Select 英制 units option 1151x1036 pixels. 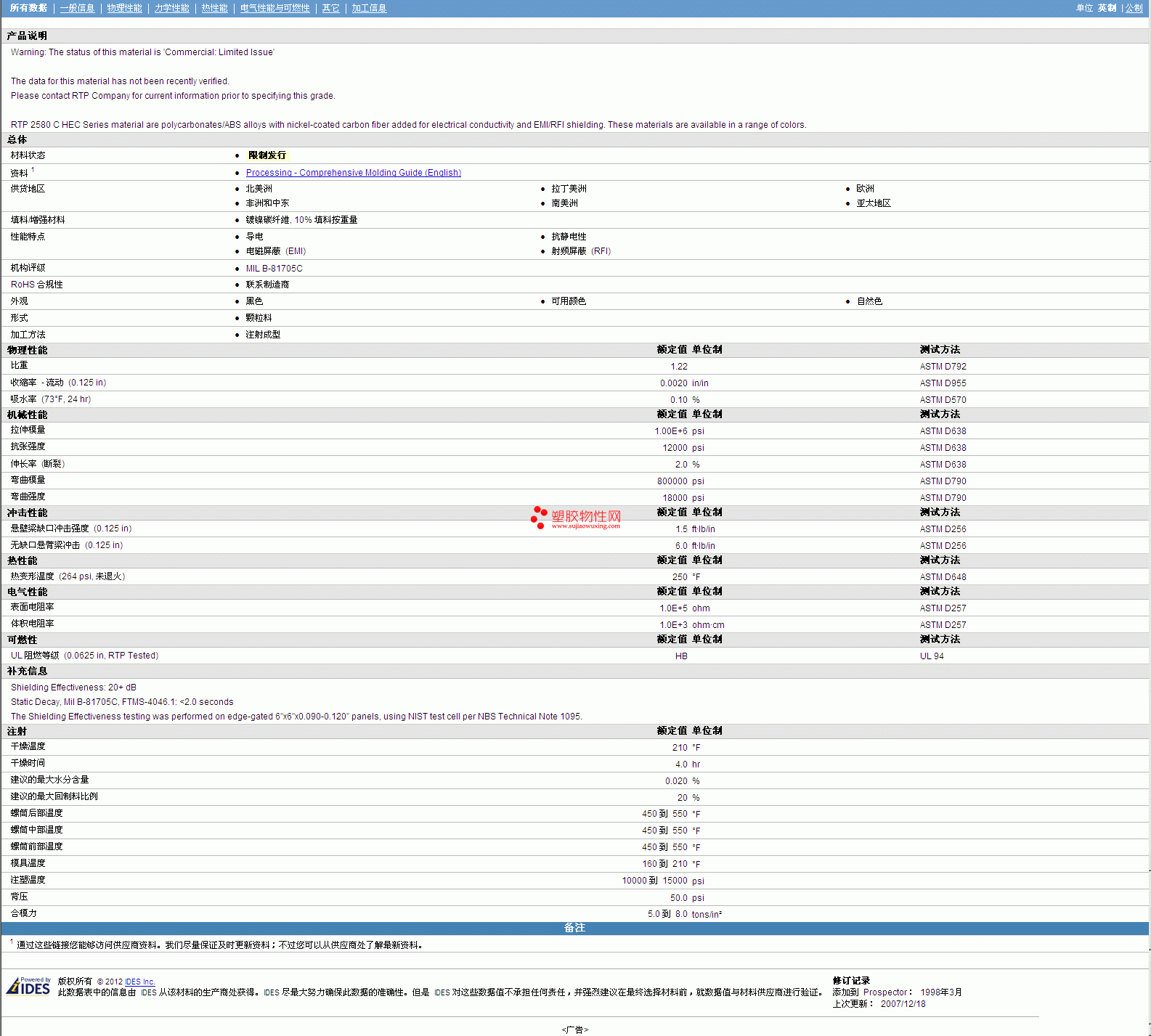click(1107, 8)
